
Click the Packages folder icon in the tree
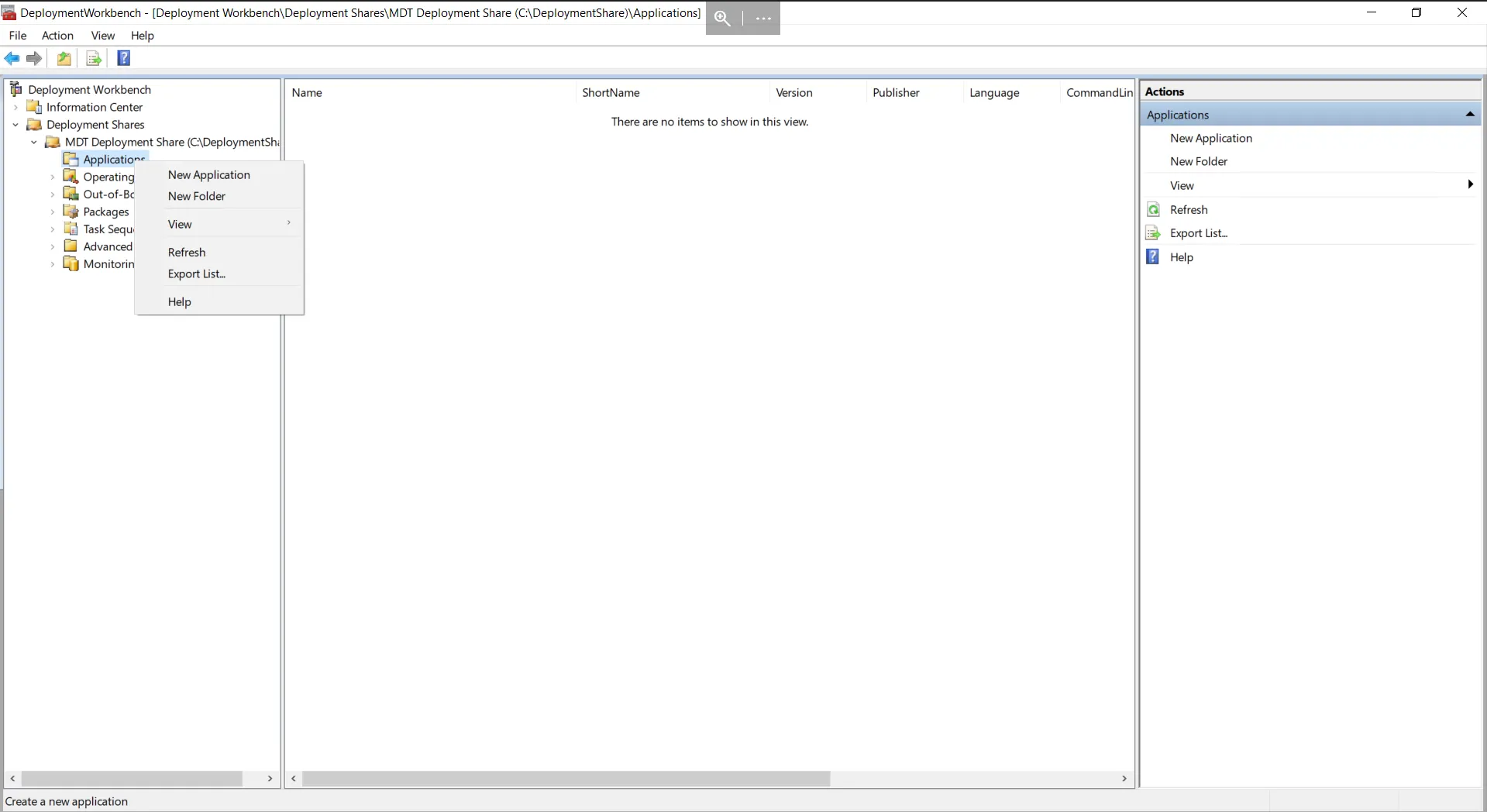pyautogui.click(x=71, y=212)
